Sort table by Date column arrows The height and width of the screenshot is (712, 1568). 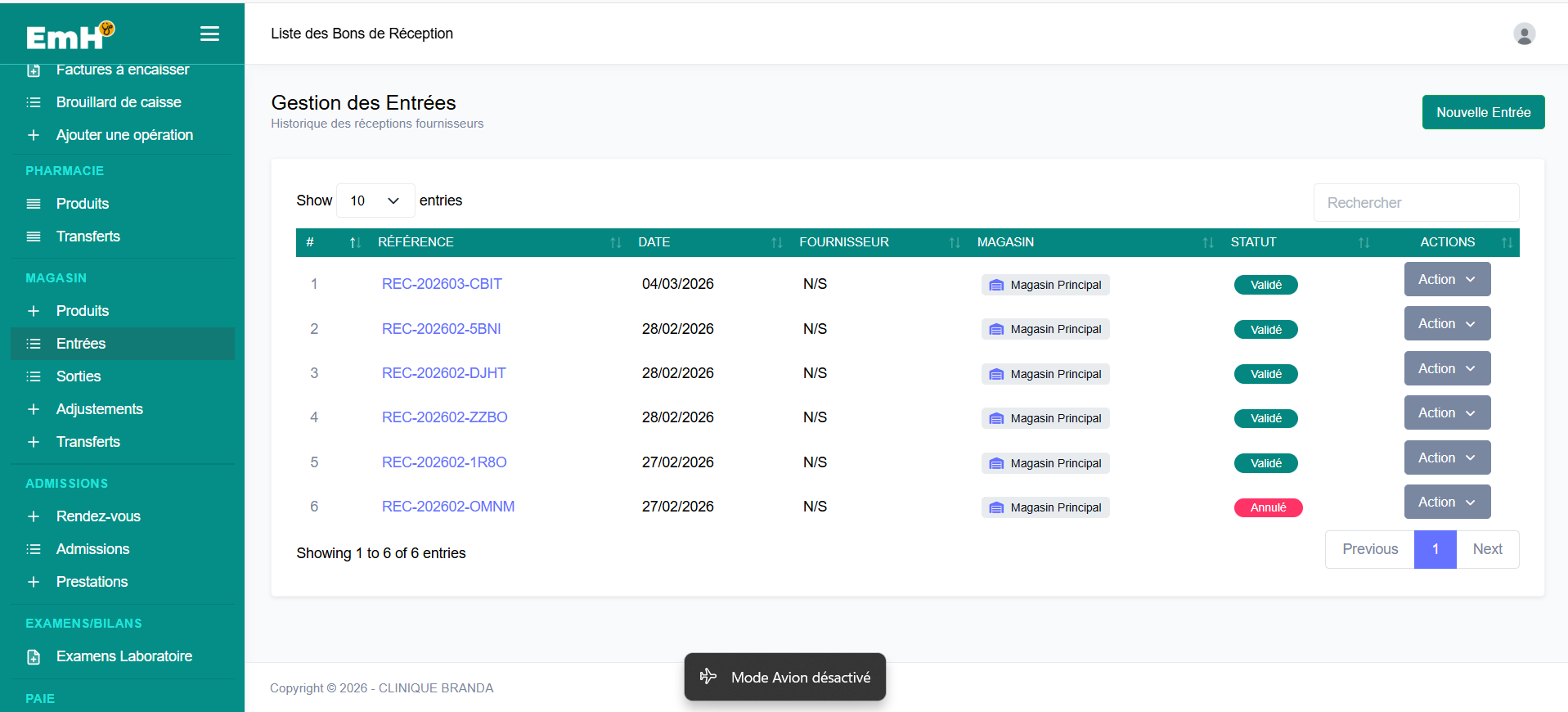coord(777,242)
